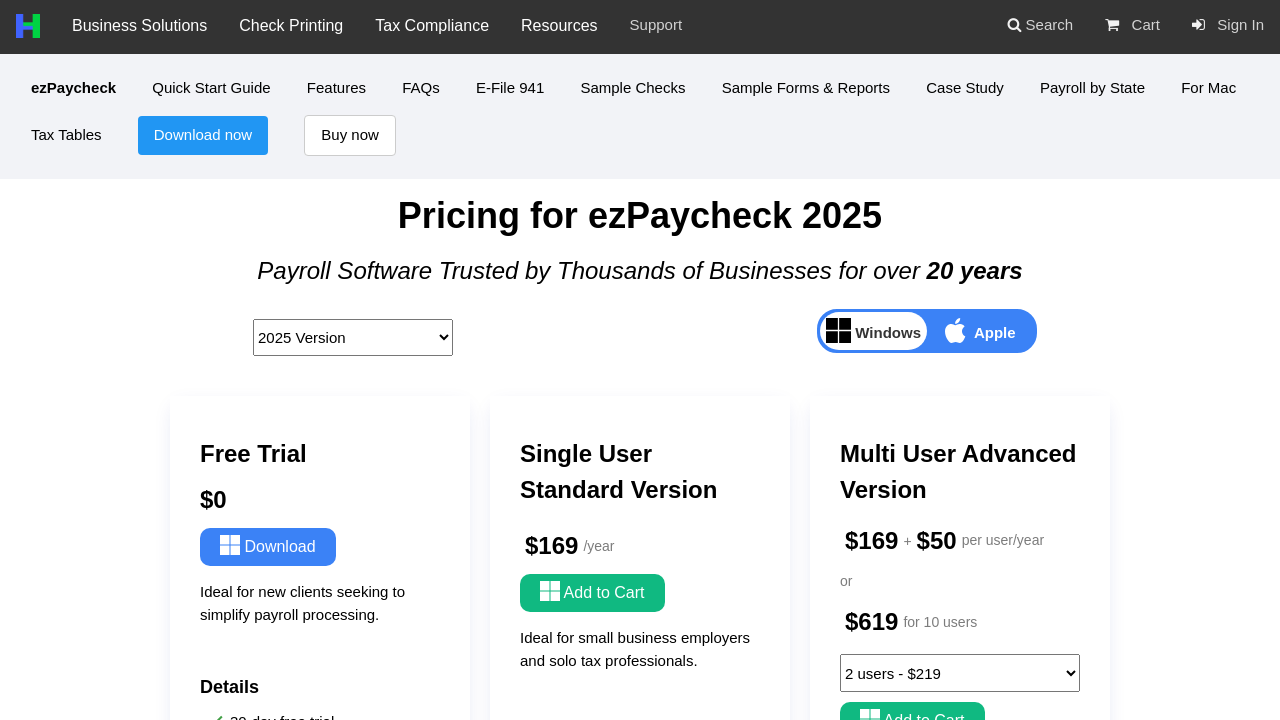Switch platform to Windows

click(874, 331)
